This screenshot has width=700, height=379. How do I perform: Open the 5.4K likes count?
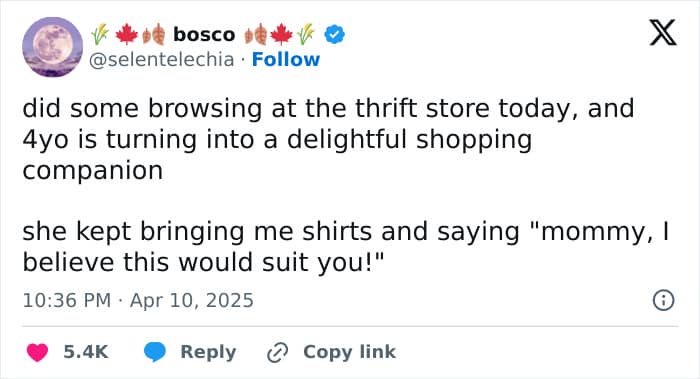point(86,352)
